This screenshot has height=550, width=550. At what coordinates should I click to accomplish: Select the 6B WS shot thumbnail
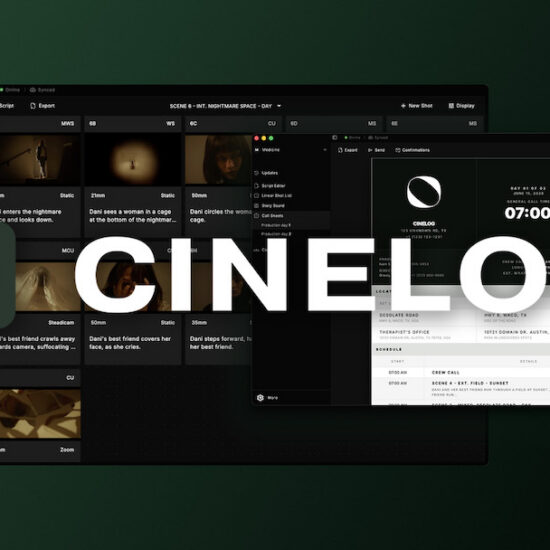(x=133, y=160)
